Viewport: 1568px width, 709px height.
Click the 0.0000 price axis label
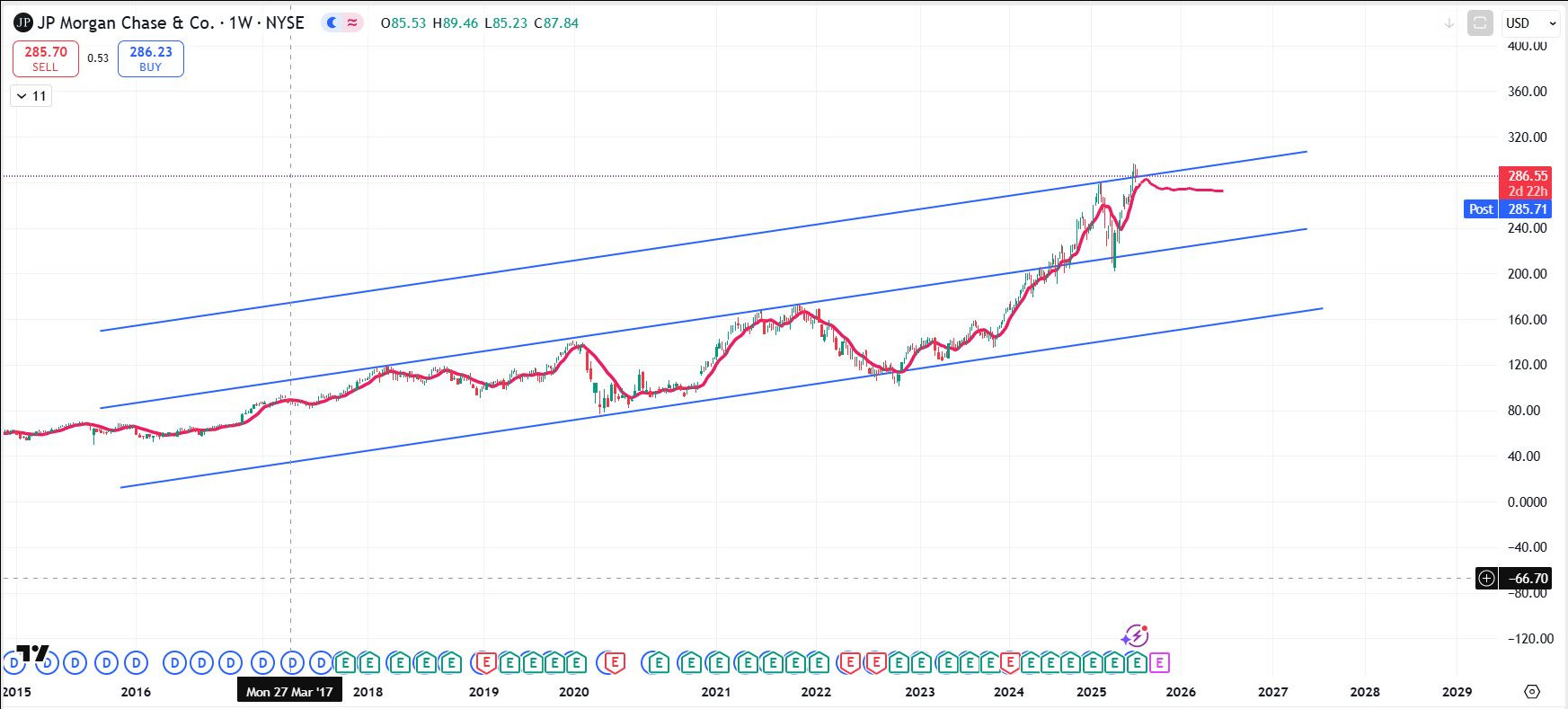click(1527, 502)
